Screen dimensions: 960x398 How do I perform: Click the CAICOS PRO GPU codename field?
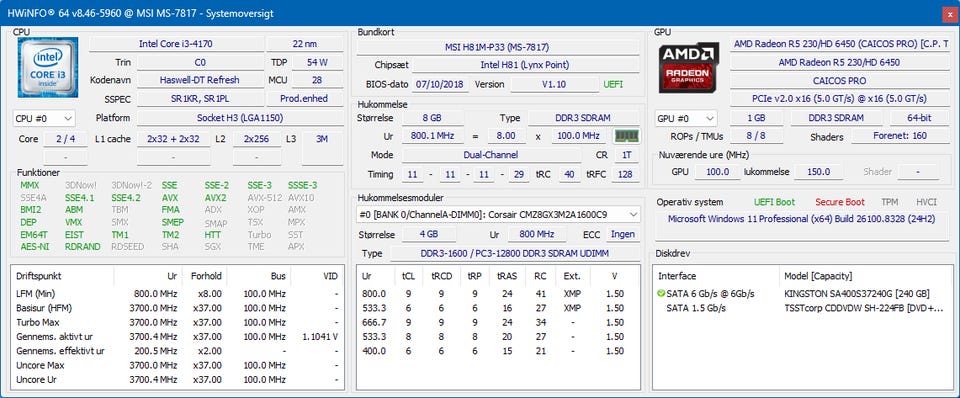(x=839, y=81)
